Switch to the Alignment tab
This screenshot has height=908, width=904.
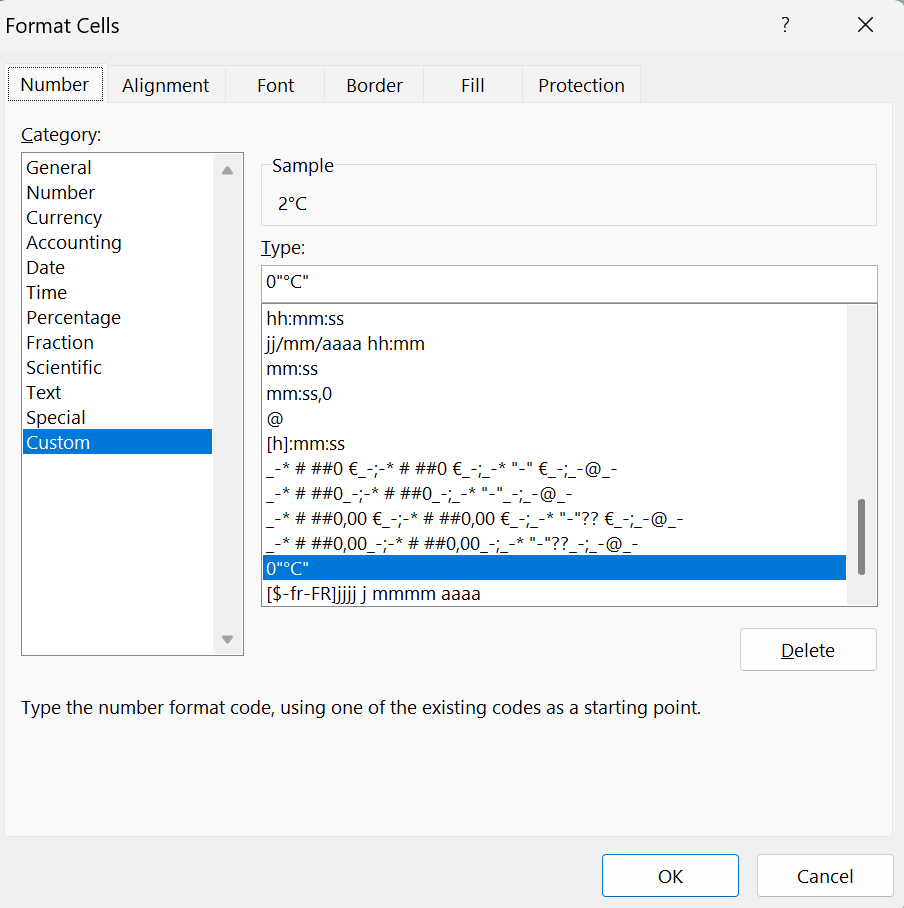pyautogui.click(x=165, y=85)
